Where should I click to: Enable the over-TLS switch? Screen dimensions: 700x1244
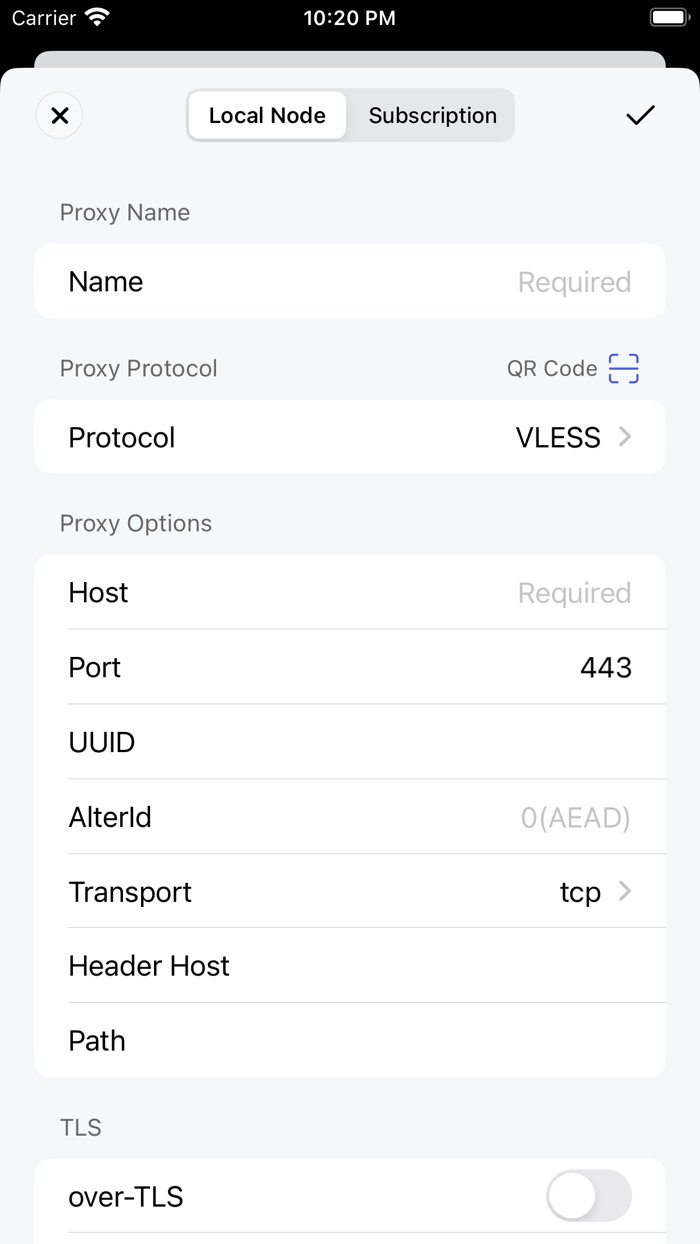click(x=588, y=1196)
